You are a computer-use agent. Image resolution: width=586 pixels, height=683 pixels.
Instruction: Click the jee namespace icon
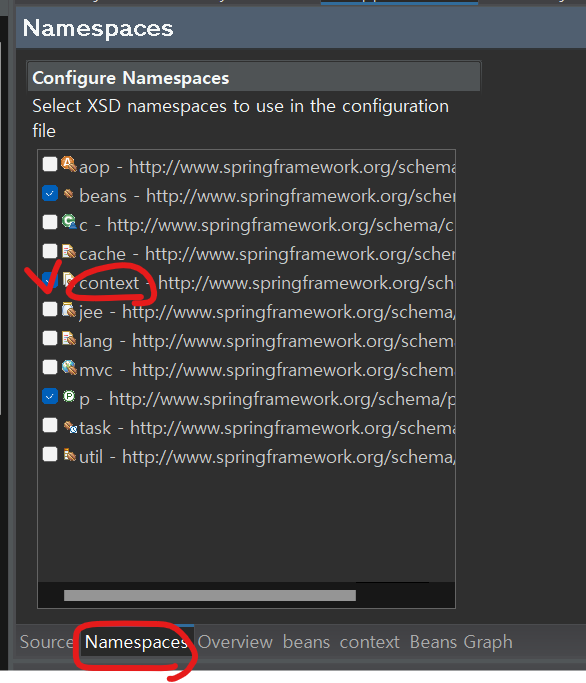[69, 309]
